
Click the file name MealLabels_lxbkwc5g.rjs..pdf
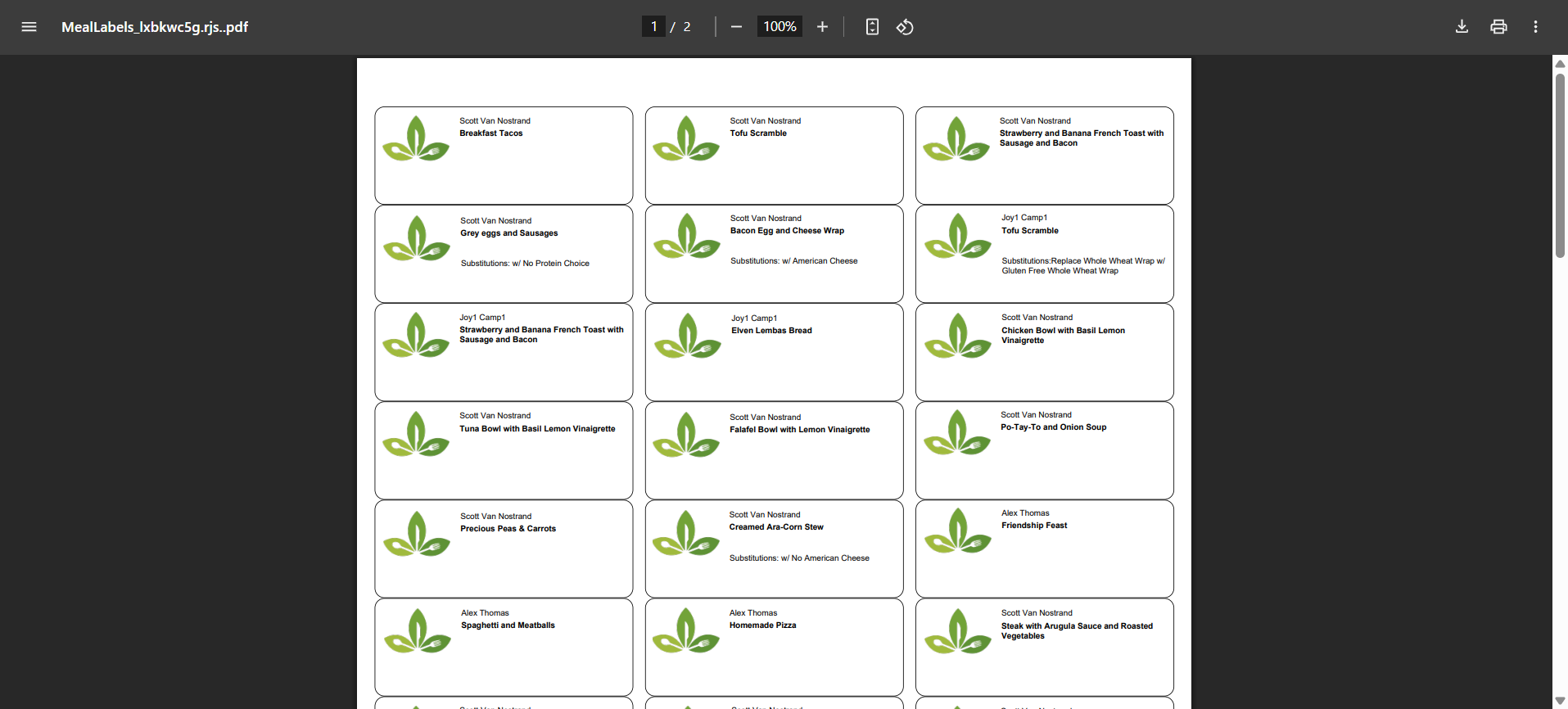(155, 27)
